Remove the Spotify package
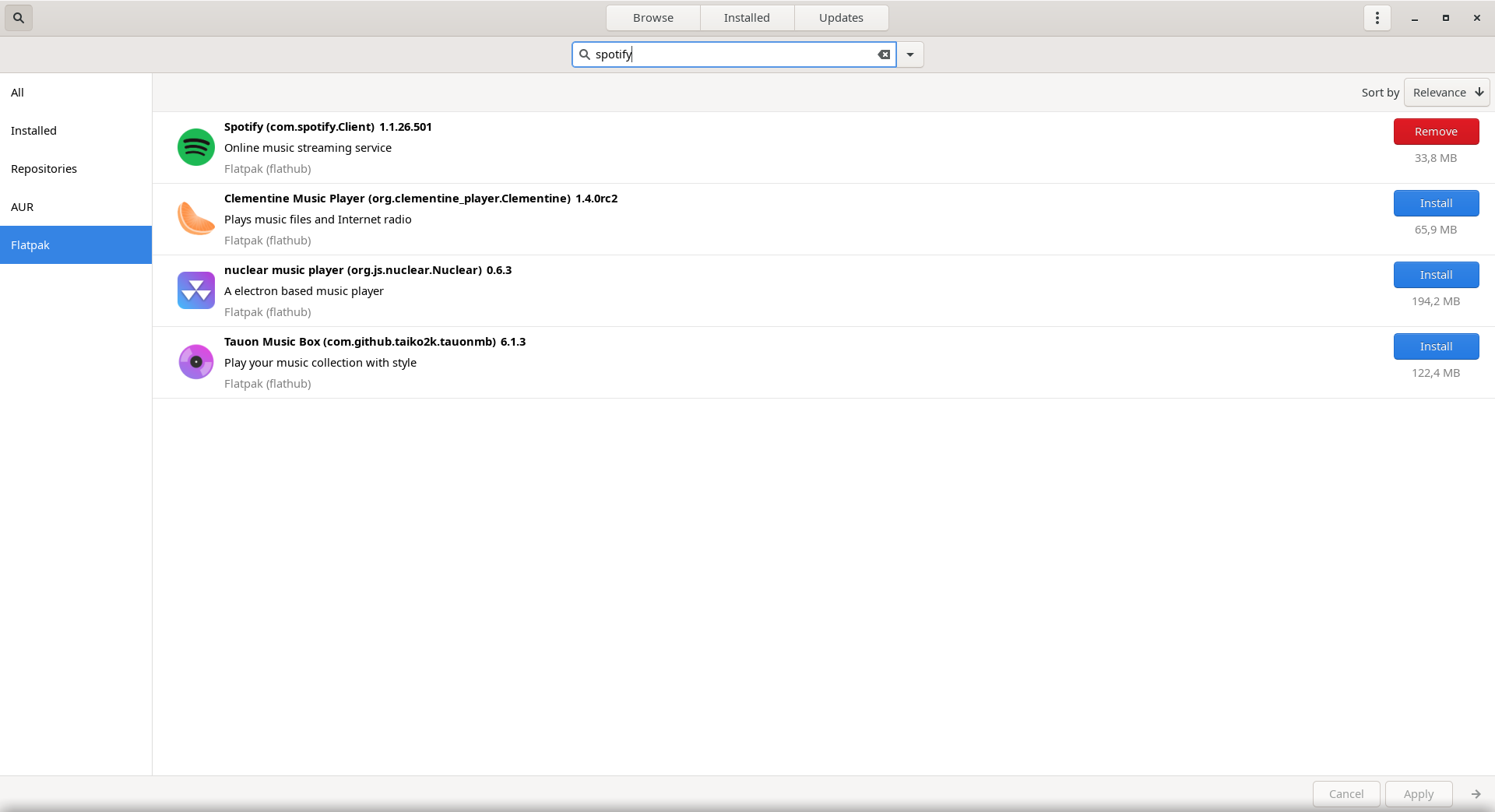1495x812 pixels. tap(1436, 132)
